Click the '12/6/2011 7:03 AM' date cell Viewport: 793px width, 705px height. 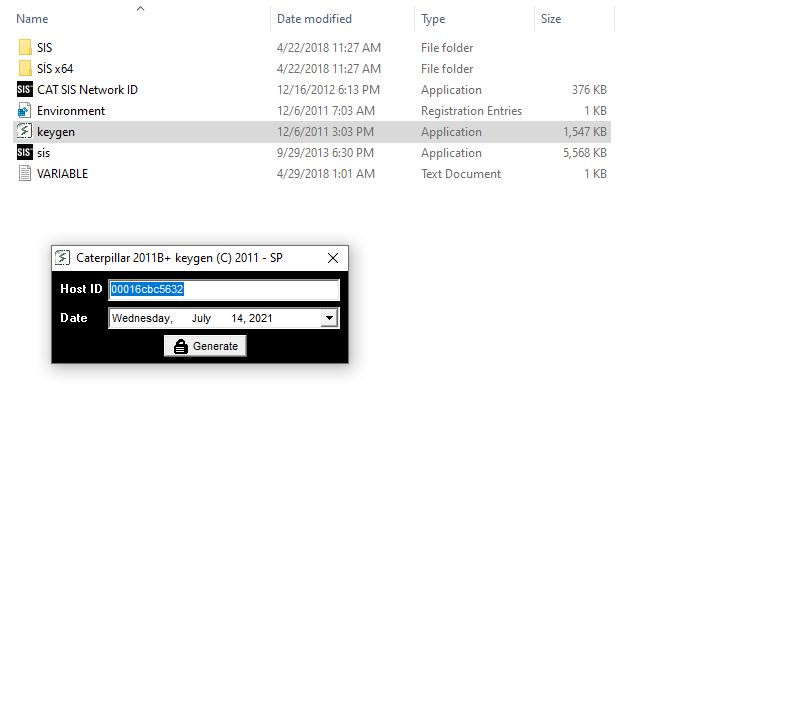coord(326,110)
